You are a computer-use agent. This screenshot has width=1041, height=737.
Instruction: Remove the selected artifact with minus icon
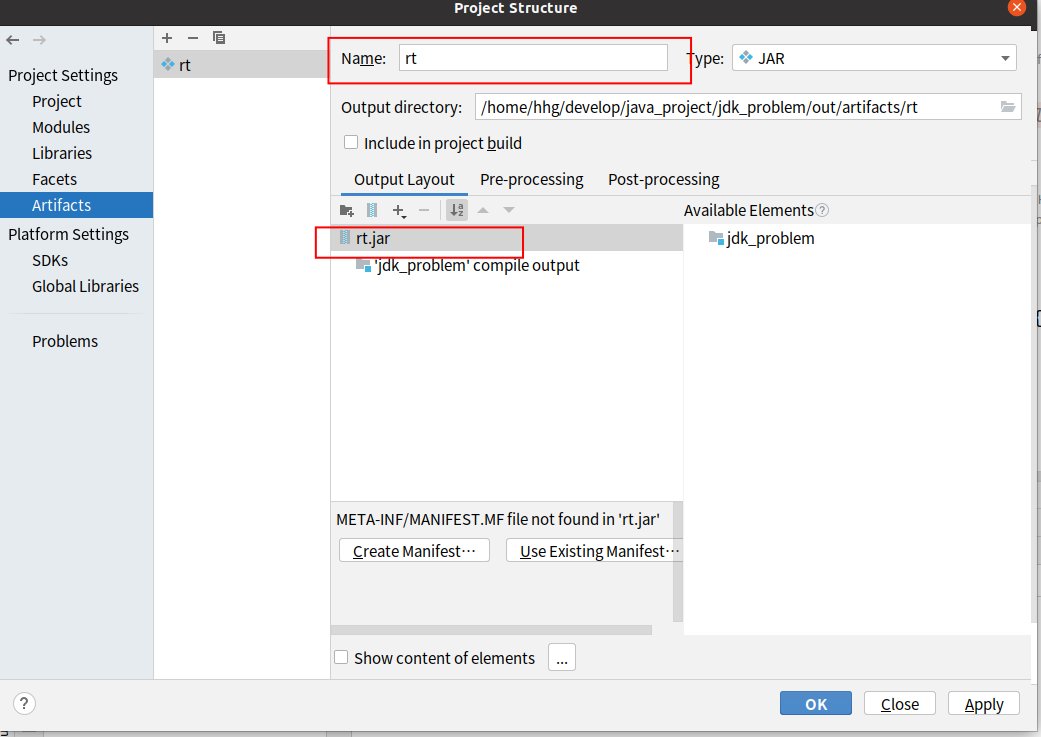pyautogui.click(x=193, y=38)
